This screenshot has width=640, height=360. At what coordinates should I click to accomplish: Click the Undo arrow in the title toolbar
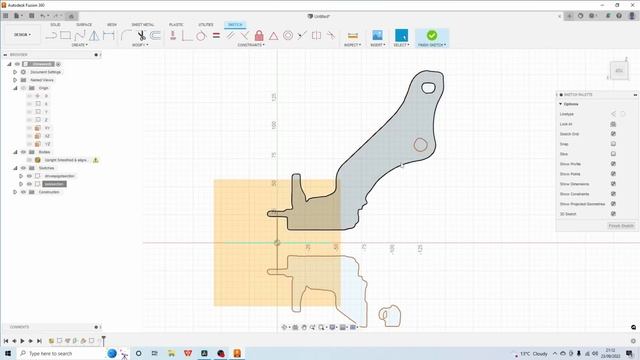coord(42,16)
